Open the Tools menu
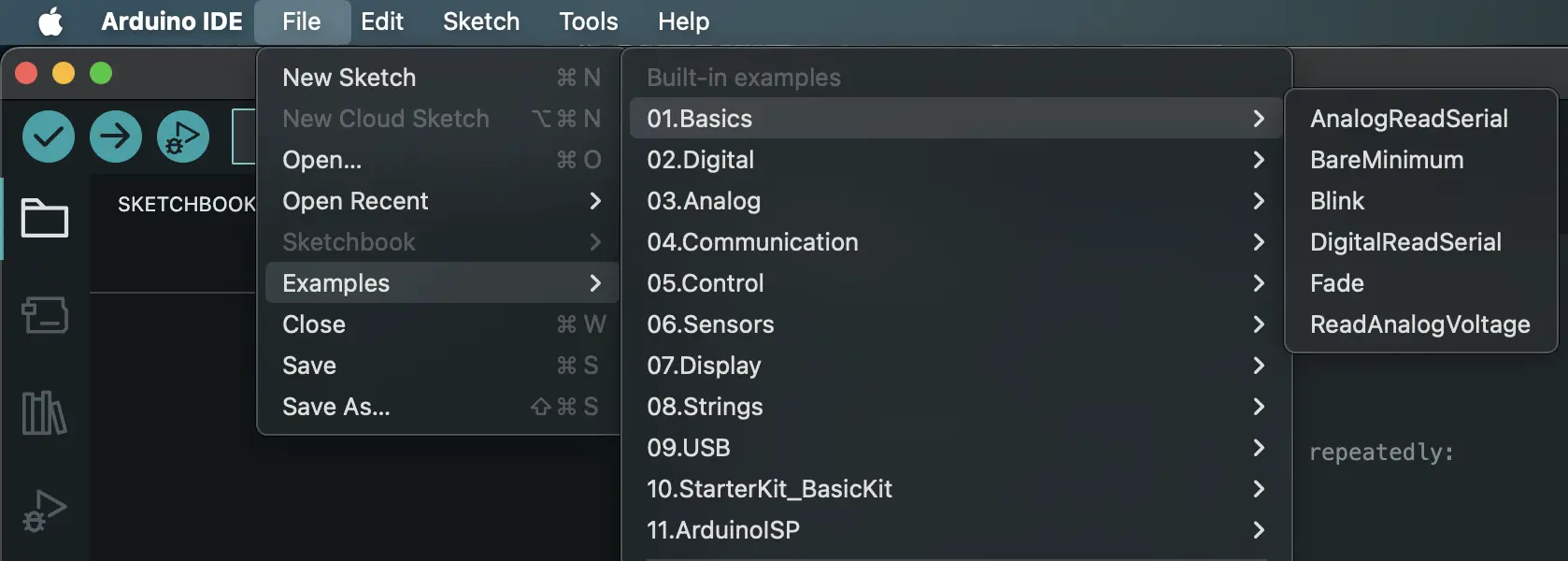The image size is (1568, 561). tap(588, 21)
